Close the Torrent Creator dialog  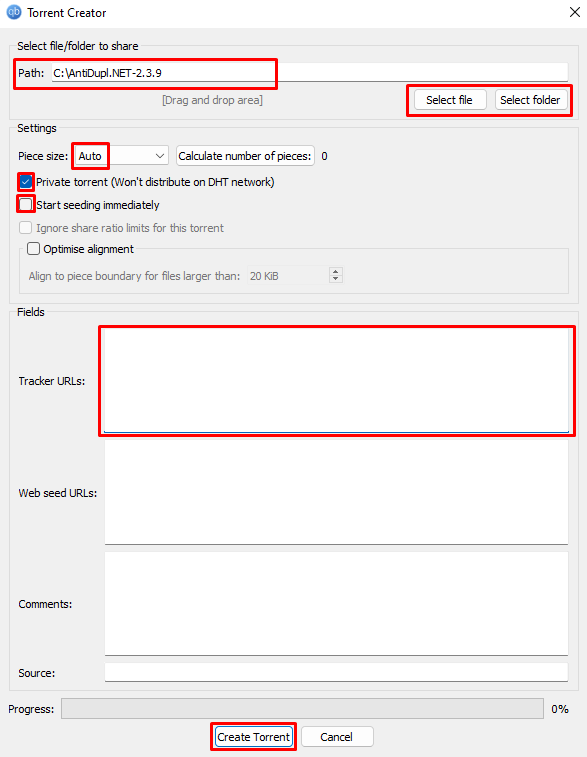574,12
